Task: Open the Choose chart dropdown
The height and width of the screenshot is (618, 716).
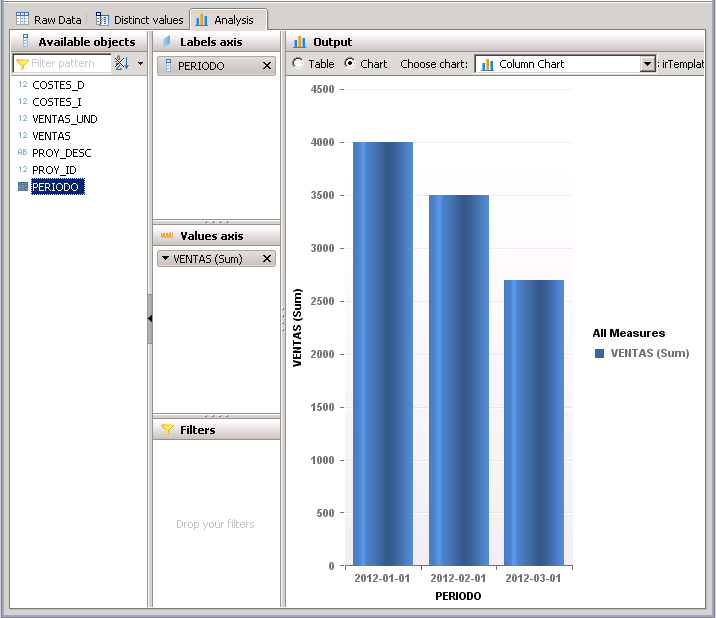Action: pos(646,64)
